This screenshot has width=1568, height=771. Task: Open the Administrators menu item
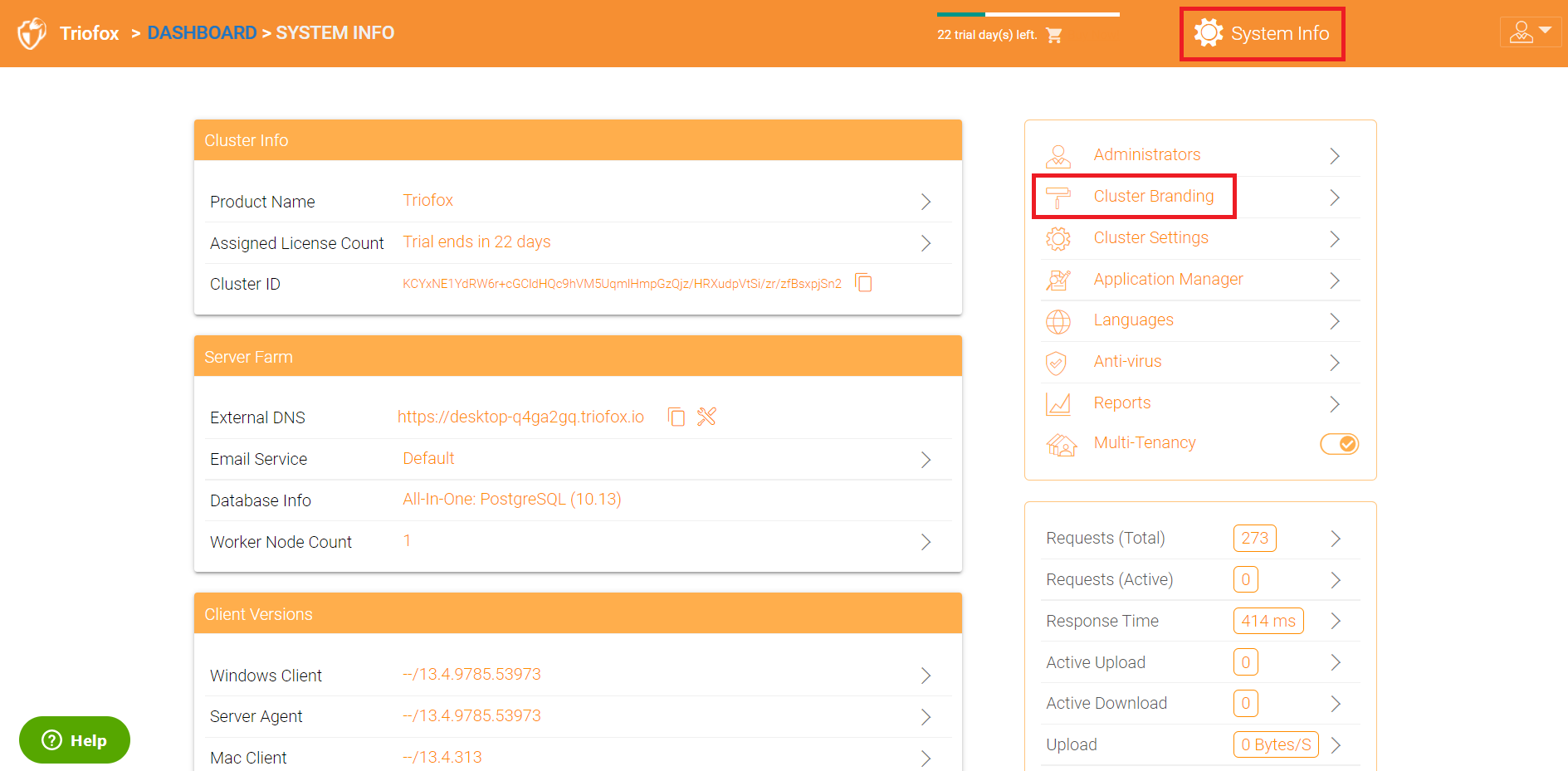tap(1146, 155)
